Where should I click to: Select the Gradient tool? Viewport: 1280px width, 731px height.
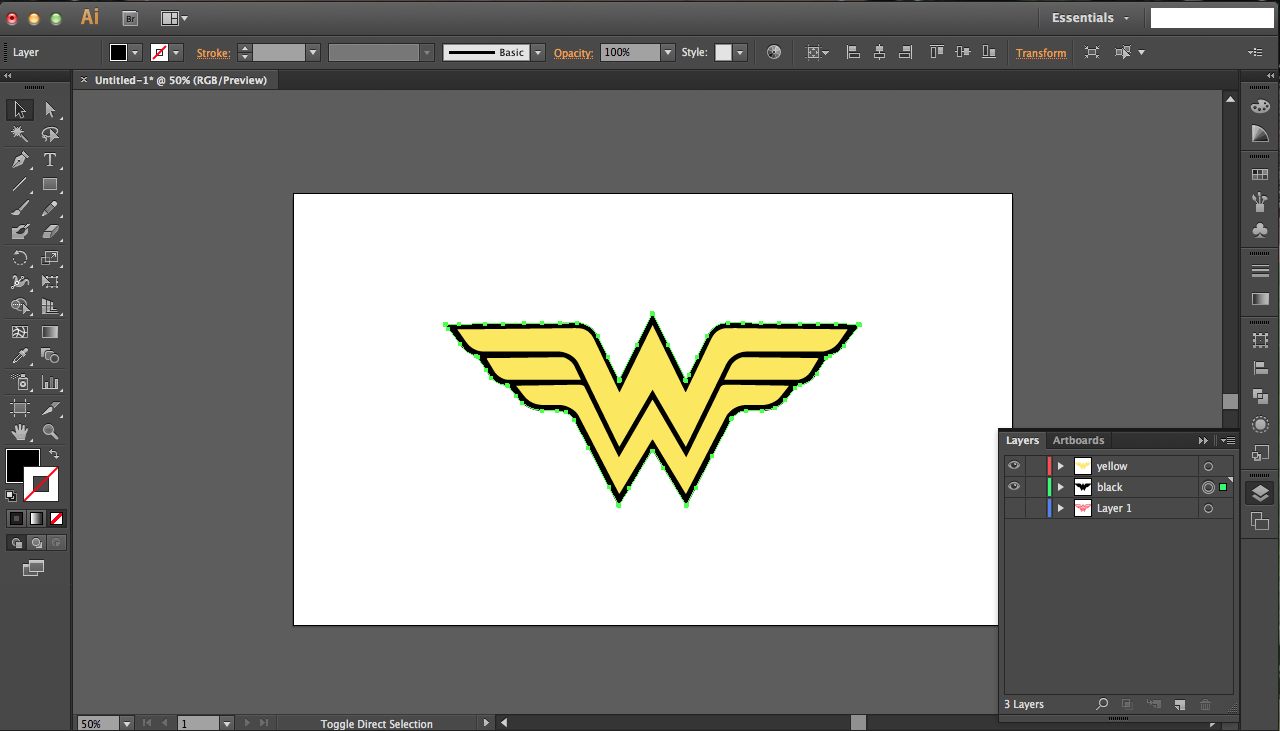50,332
